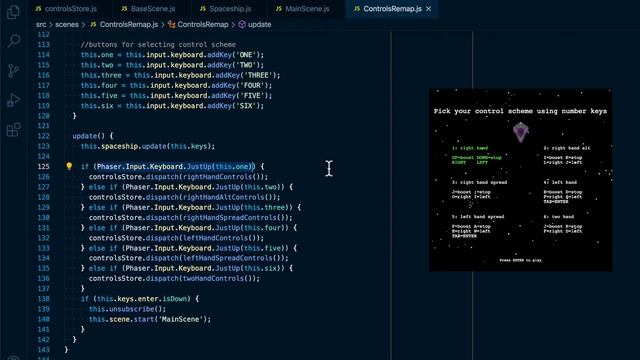The height and width of the screenshot is (360, 640).
Task: Click '6: two hand' option in preview
Action: 558,217
